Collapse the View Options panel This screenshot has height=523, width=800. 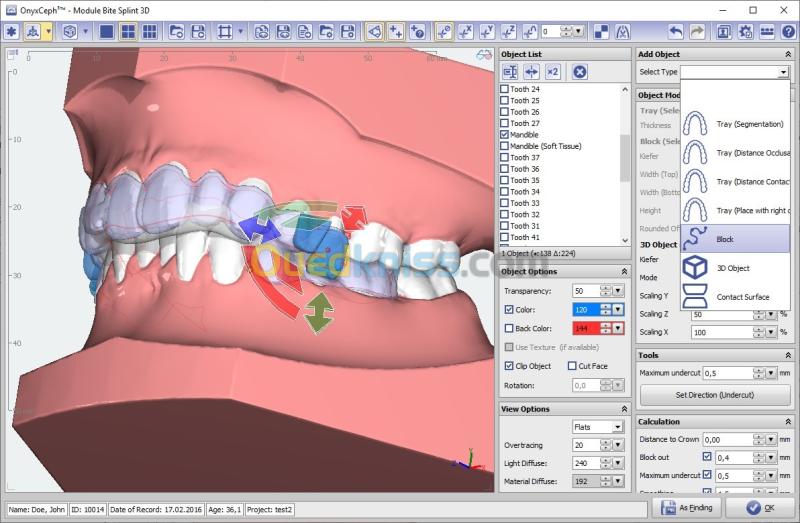click(624, 409)
